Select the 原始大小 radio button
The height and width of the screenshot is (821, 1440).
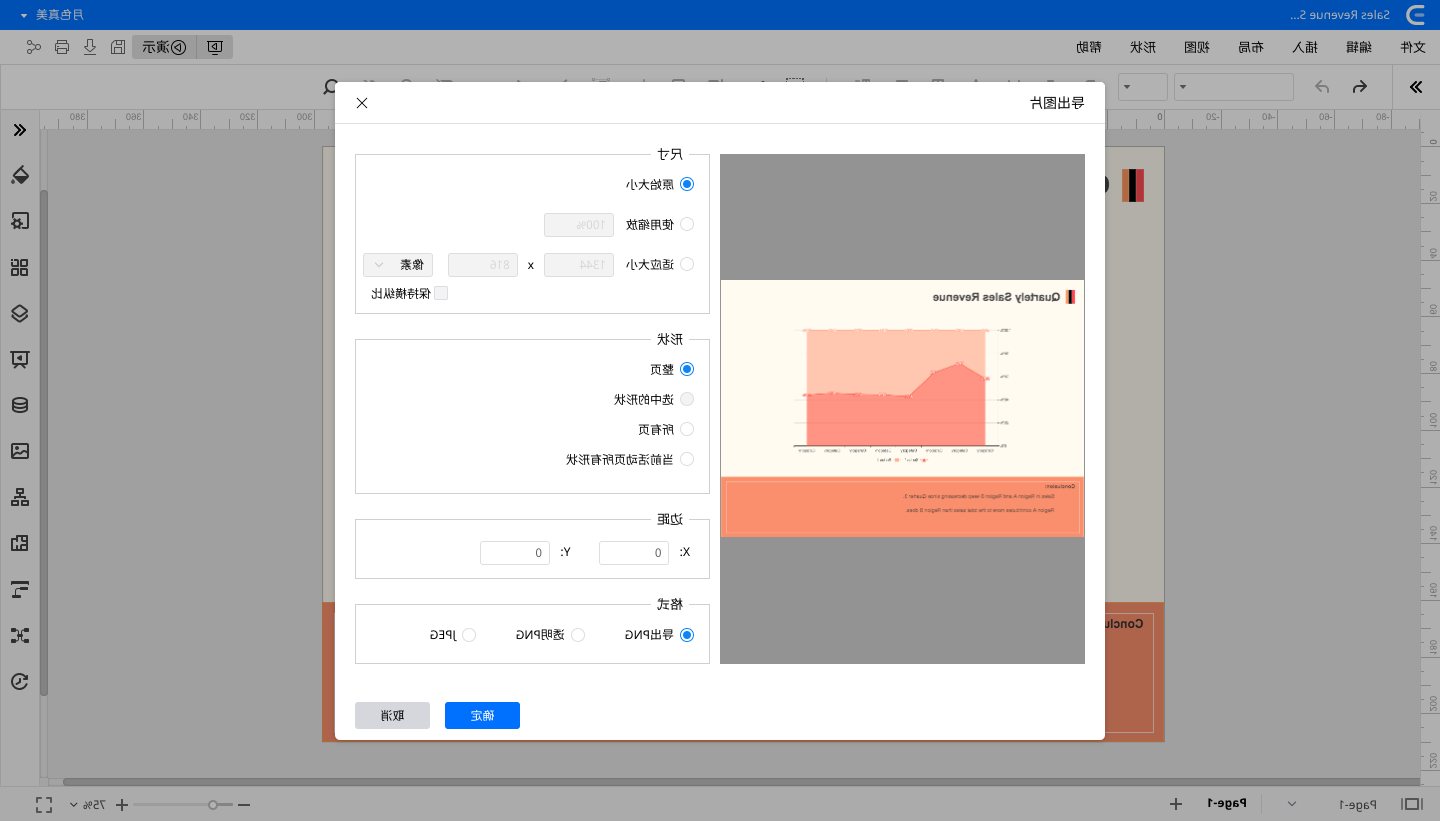click(687, 184)
